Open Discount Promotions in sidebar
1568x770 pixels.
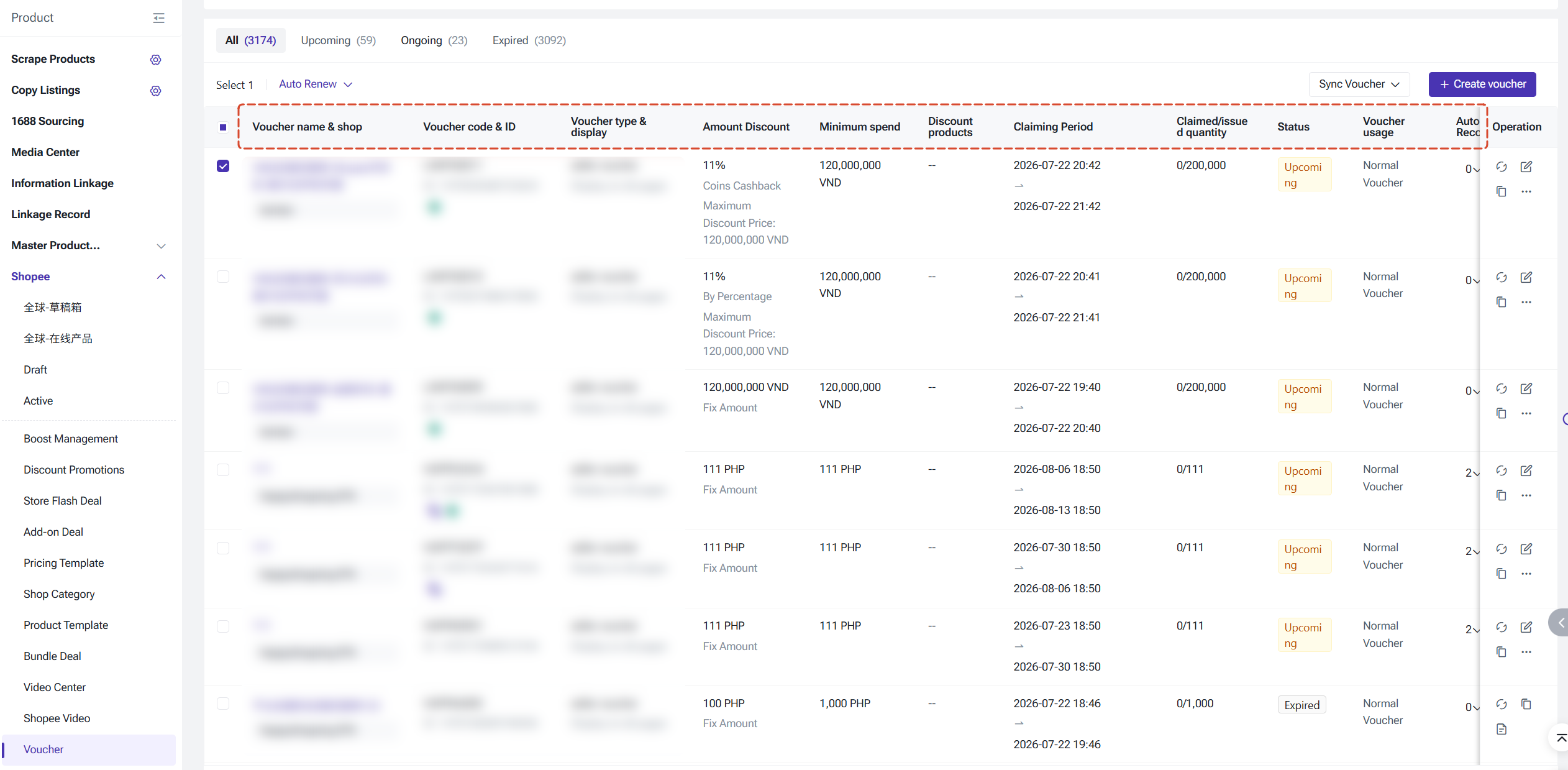[x=74, y=470]
